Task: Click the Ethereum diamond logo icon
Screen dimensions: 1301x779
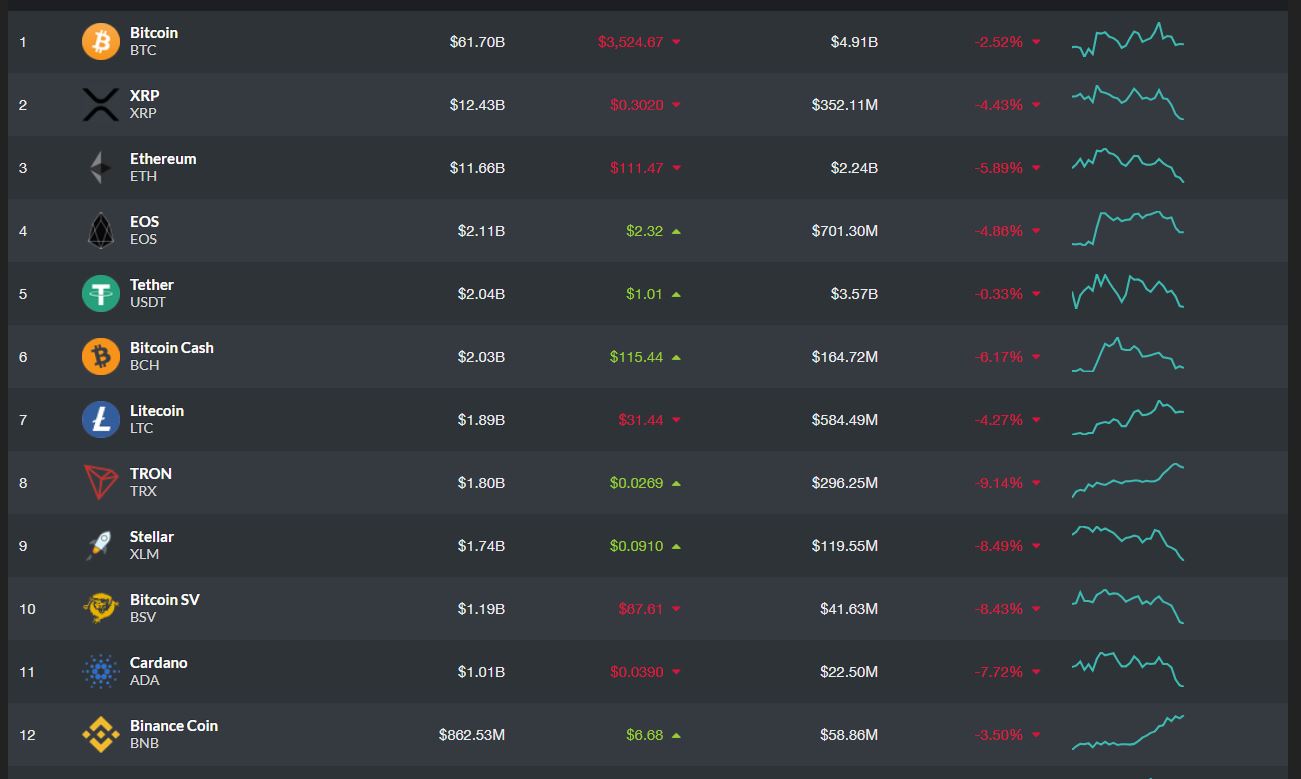Action: [100, 168]
